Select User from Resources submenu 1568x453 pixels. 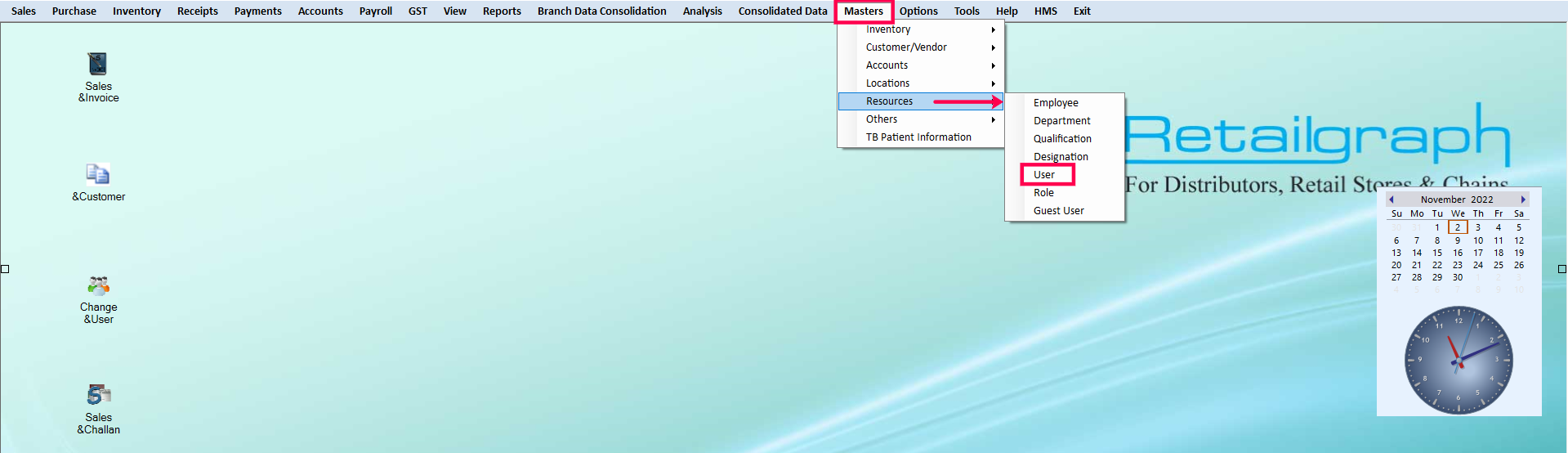(x=1065, y=175)
